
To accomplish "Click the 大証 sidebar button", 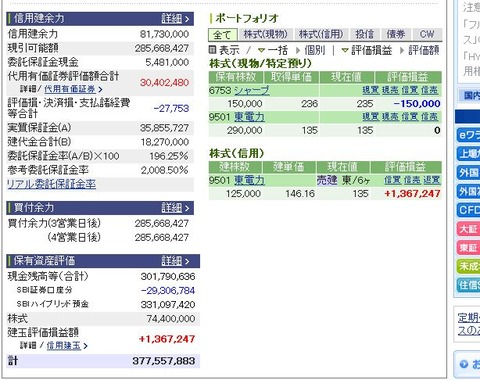I will [x=468, y=229].
